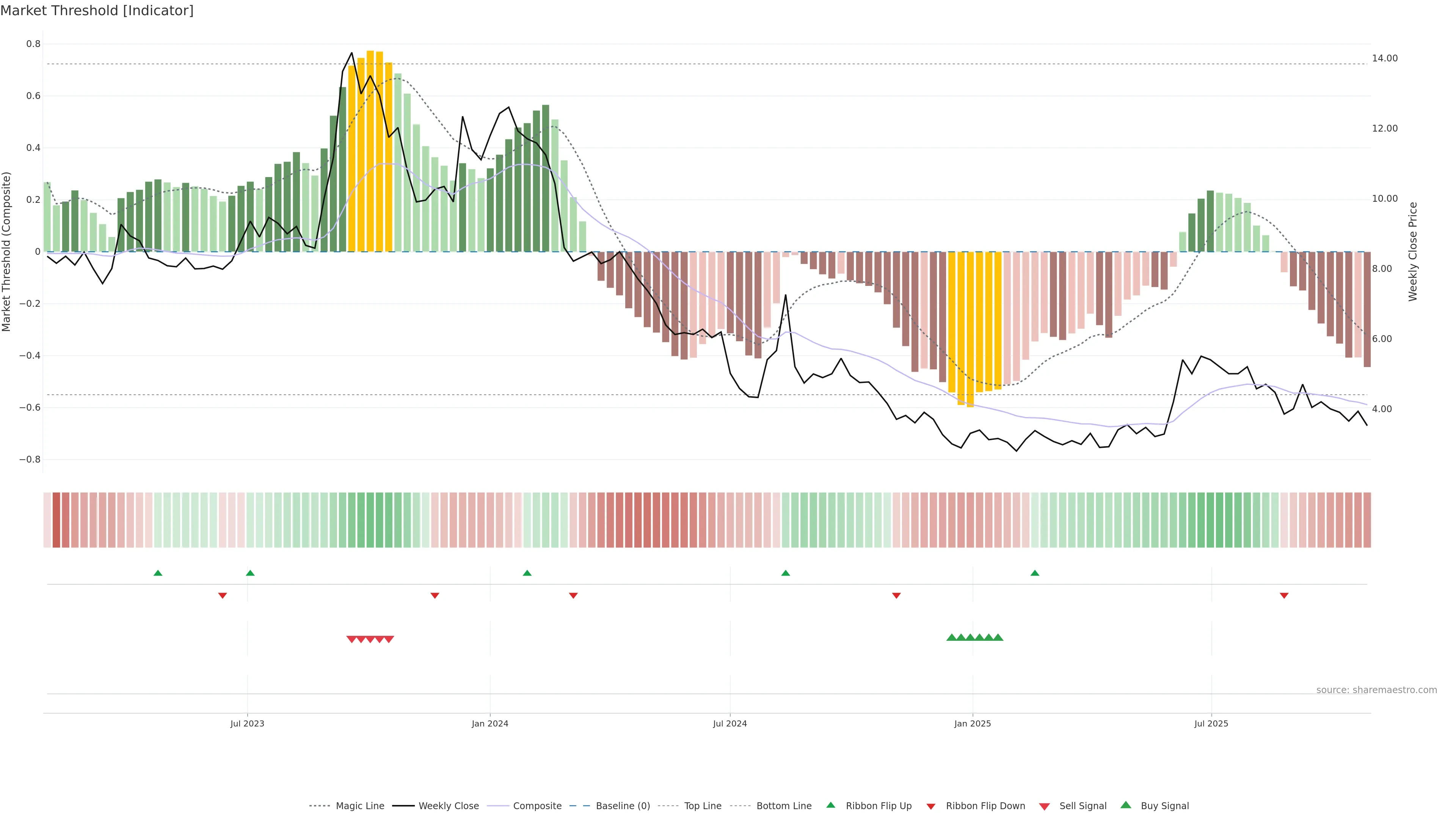This screenshot has width=1456, height=819.
Task: Click Sell Signal legend triangle icon
Action: coord(1045,806)
